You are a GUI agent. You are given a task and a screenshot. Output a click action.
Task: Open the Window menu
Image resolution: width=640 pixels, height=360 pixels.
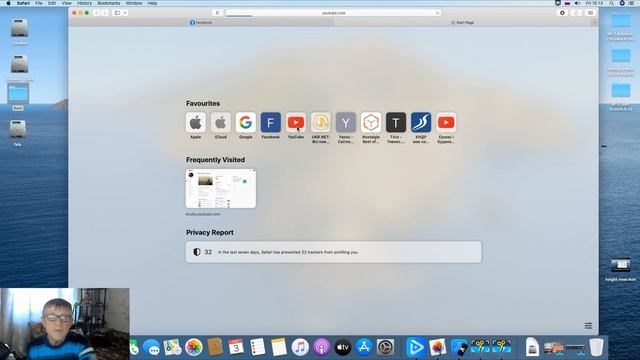coord(134,3)
